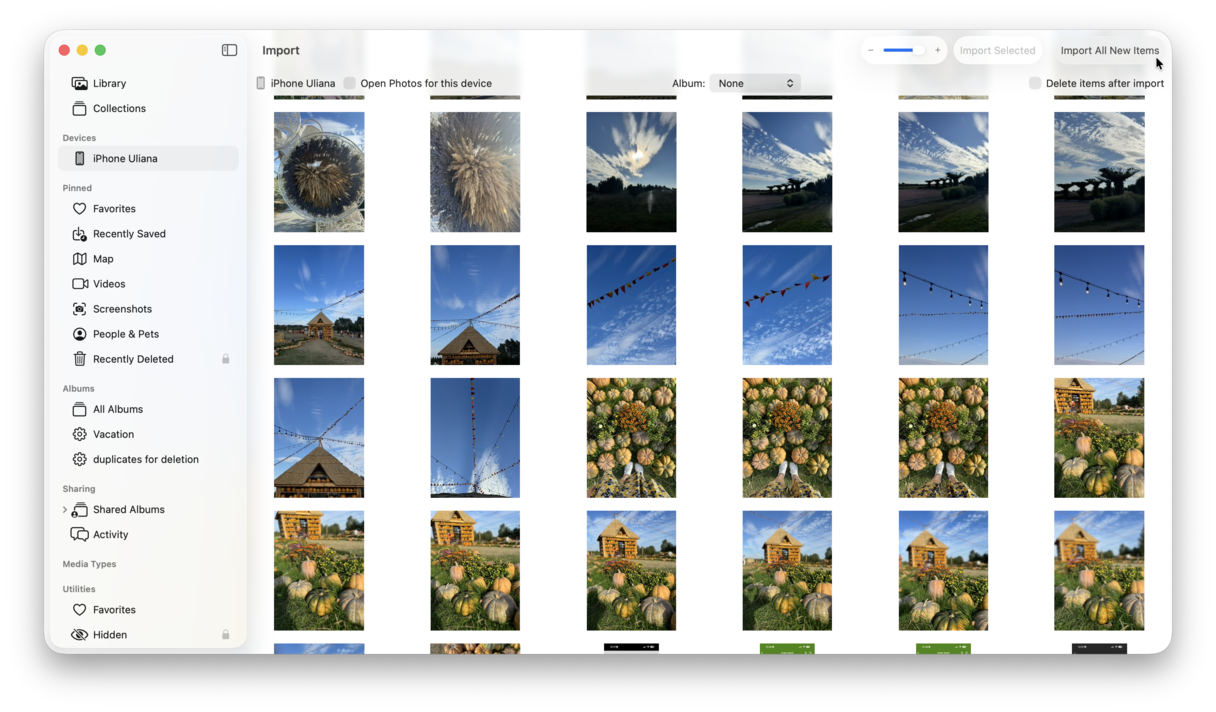This screenshot has width=1216, height=712.
Task: Adjust the thumbnail zoom slider
Action: [904, 50]
